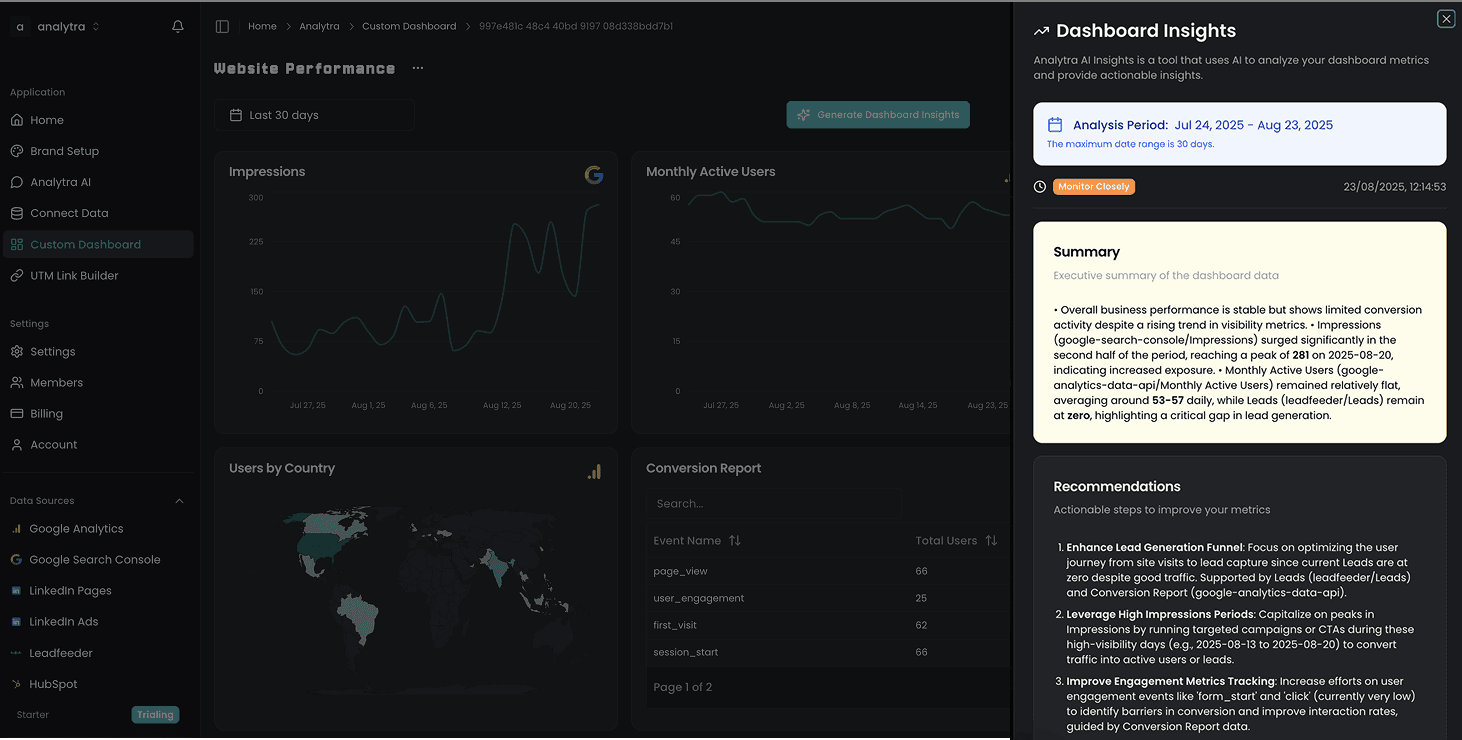Click the Conversion Report search field

click(x=773, y=505)
